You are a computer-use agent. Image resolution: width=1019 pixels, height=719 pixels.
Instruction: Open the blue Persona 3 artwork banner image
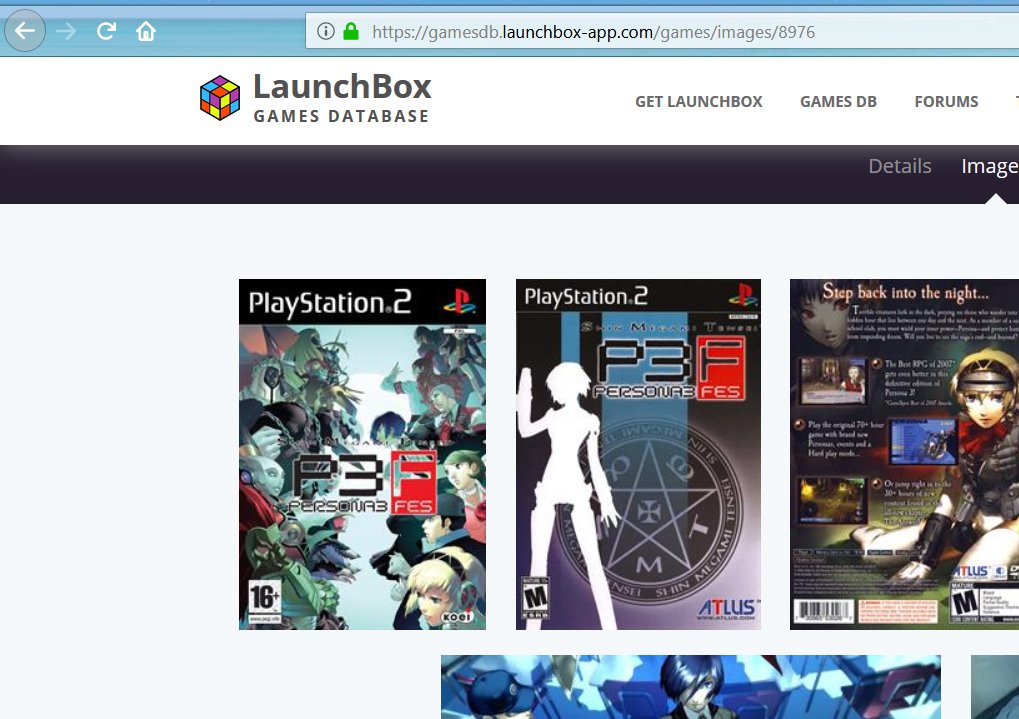tap(691, 687)
